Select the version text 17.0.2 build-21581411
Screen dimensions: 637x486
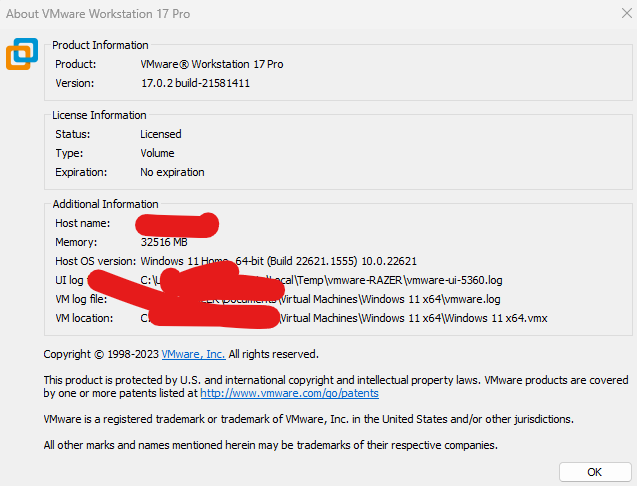[195, 83]
